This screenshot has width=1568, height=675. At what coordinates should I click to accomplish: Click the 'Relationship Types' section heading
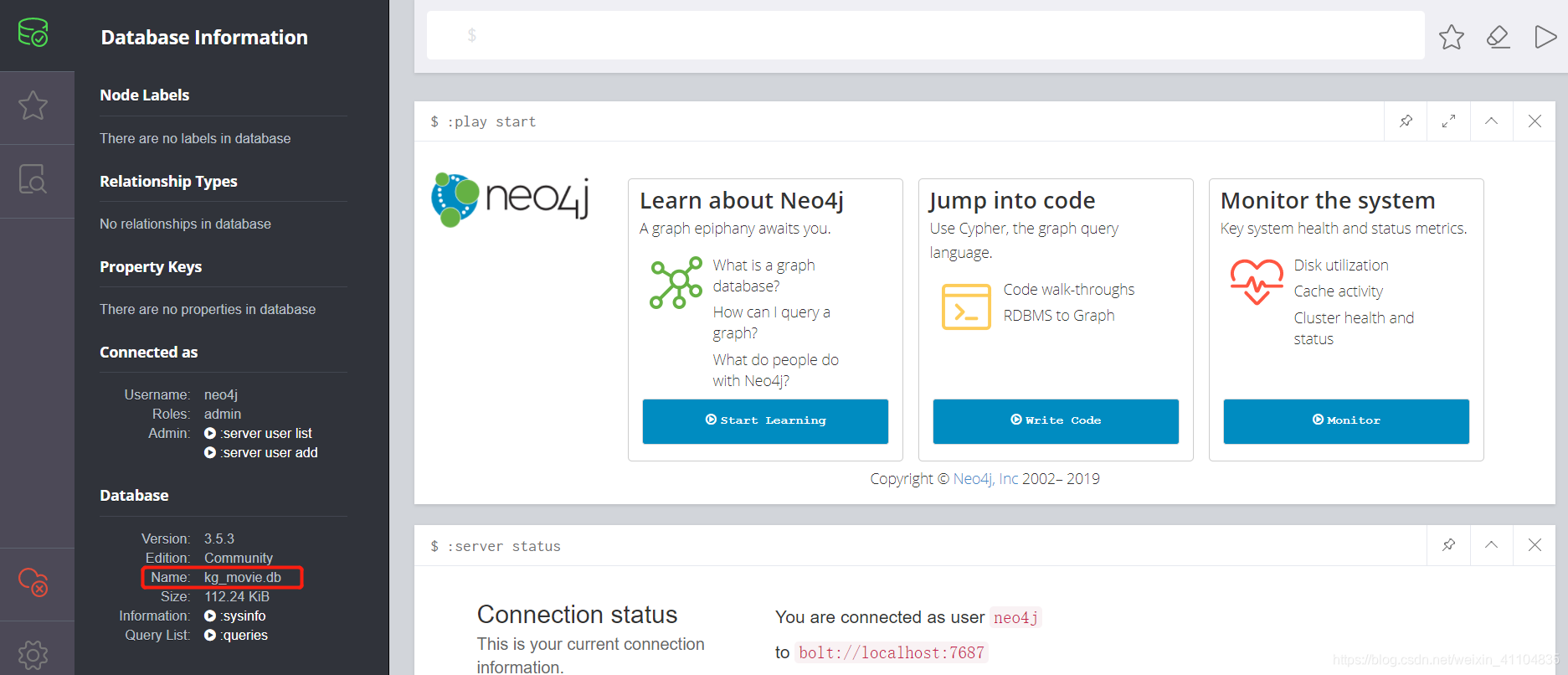click(168, 182)
